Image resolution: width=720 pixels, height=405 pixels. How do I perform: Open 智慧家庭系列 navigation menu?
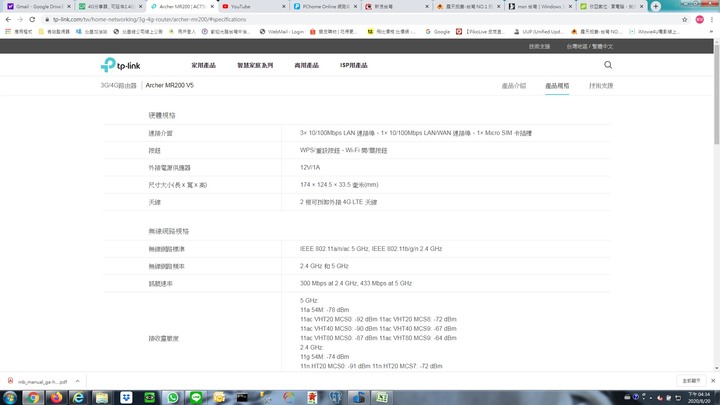[255, 65]
